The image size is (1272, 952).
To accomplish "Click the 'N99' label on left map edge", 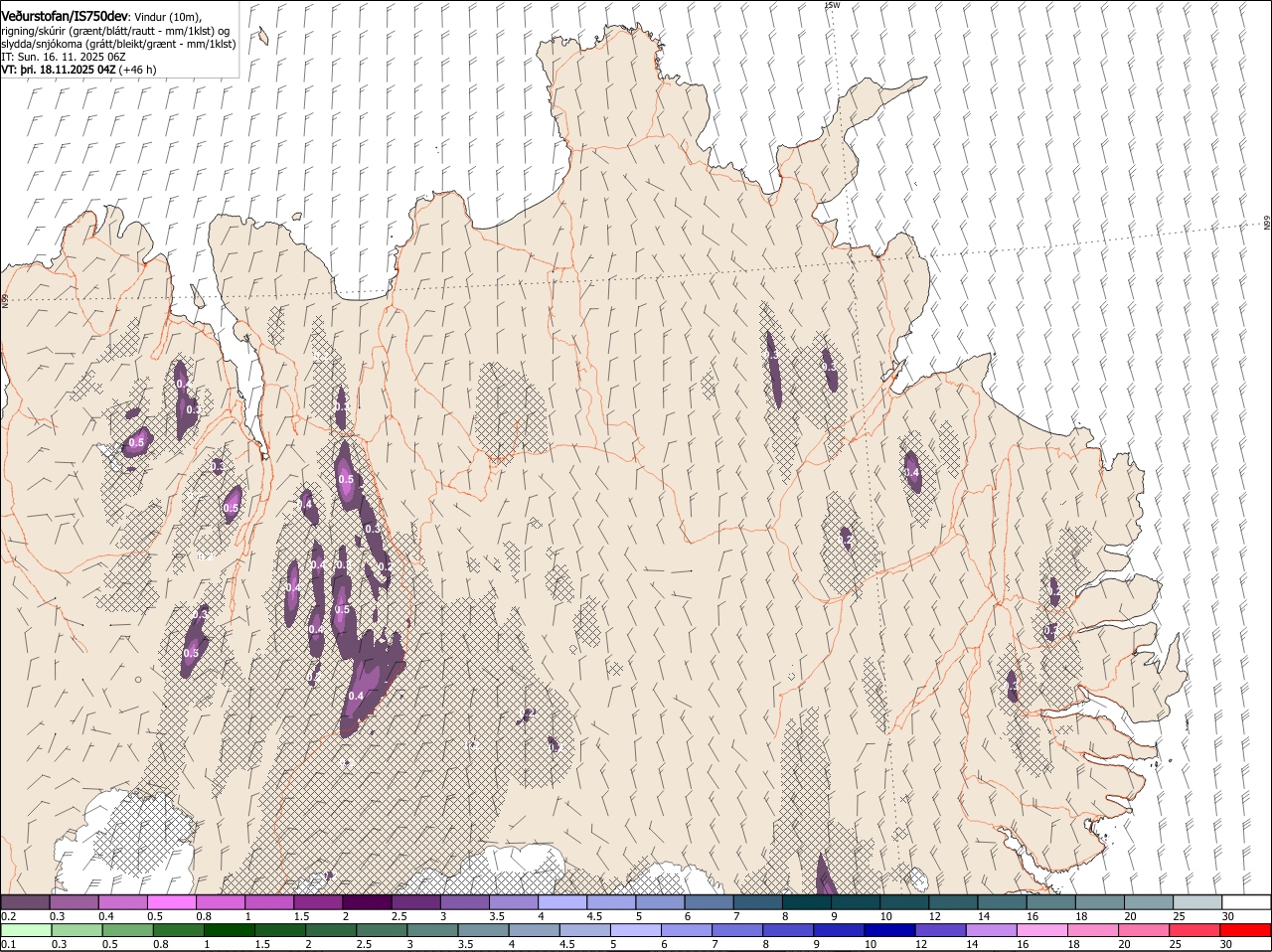I will pos(5,300).
